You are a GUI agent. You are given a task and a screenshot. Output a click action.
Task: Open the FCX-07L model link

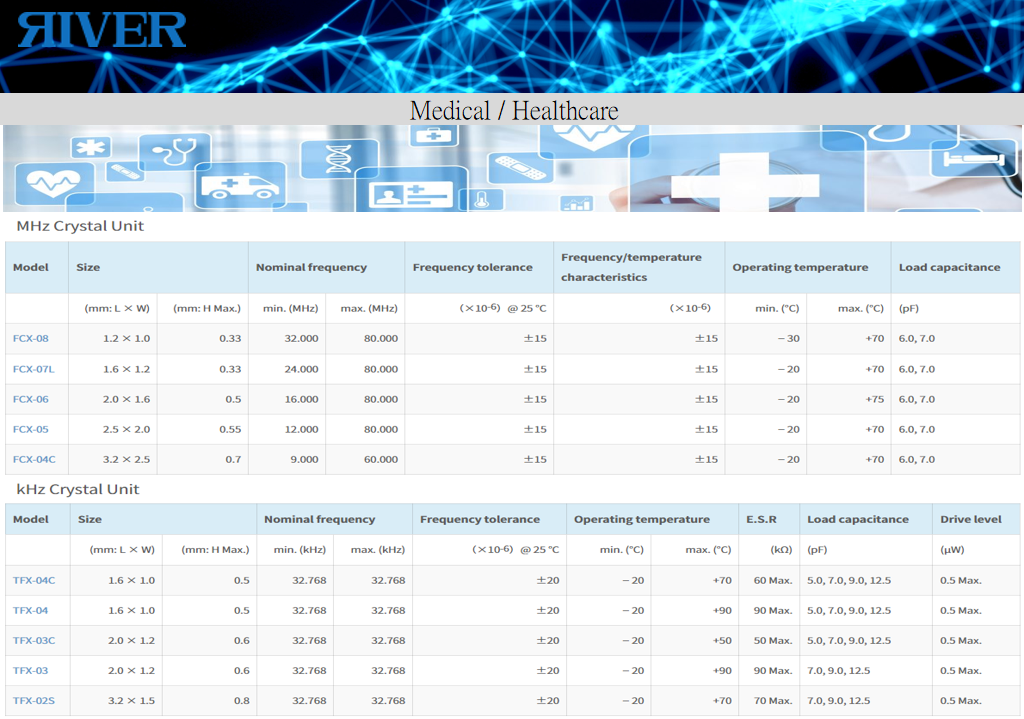pyautogui.click(x=34, y=369)
